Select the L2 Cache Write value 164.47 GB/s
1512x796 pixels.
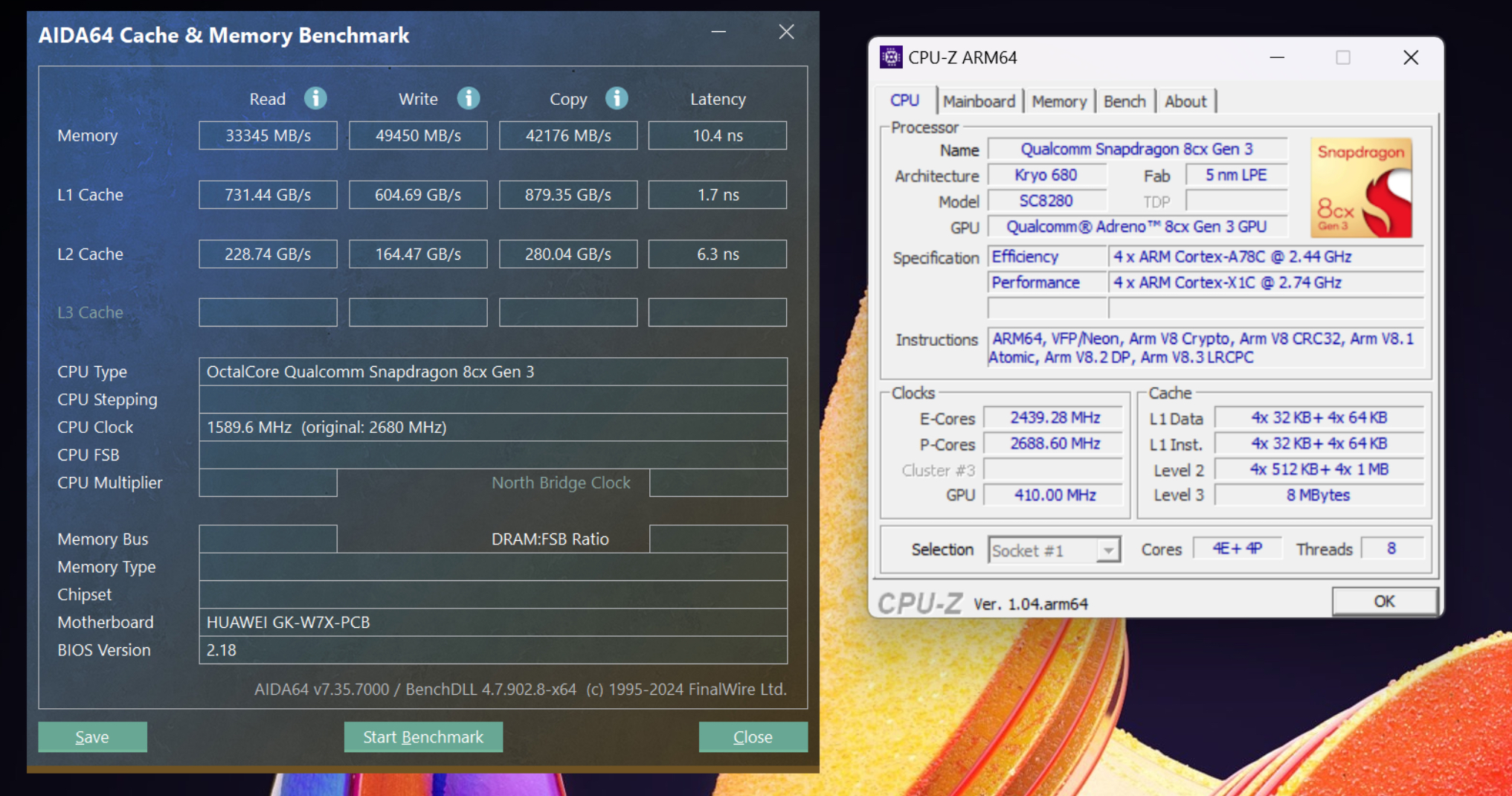[x=418, y=254]
